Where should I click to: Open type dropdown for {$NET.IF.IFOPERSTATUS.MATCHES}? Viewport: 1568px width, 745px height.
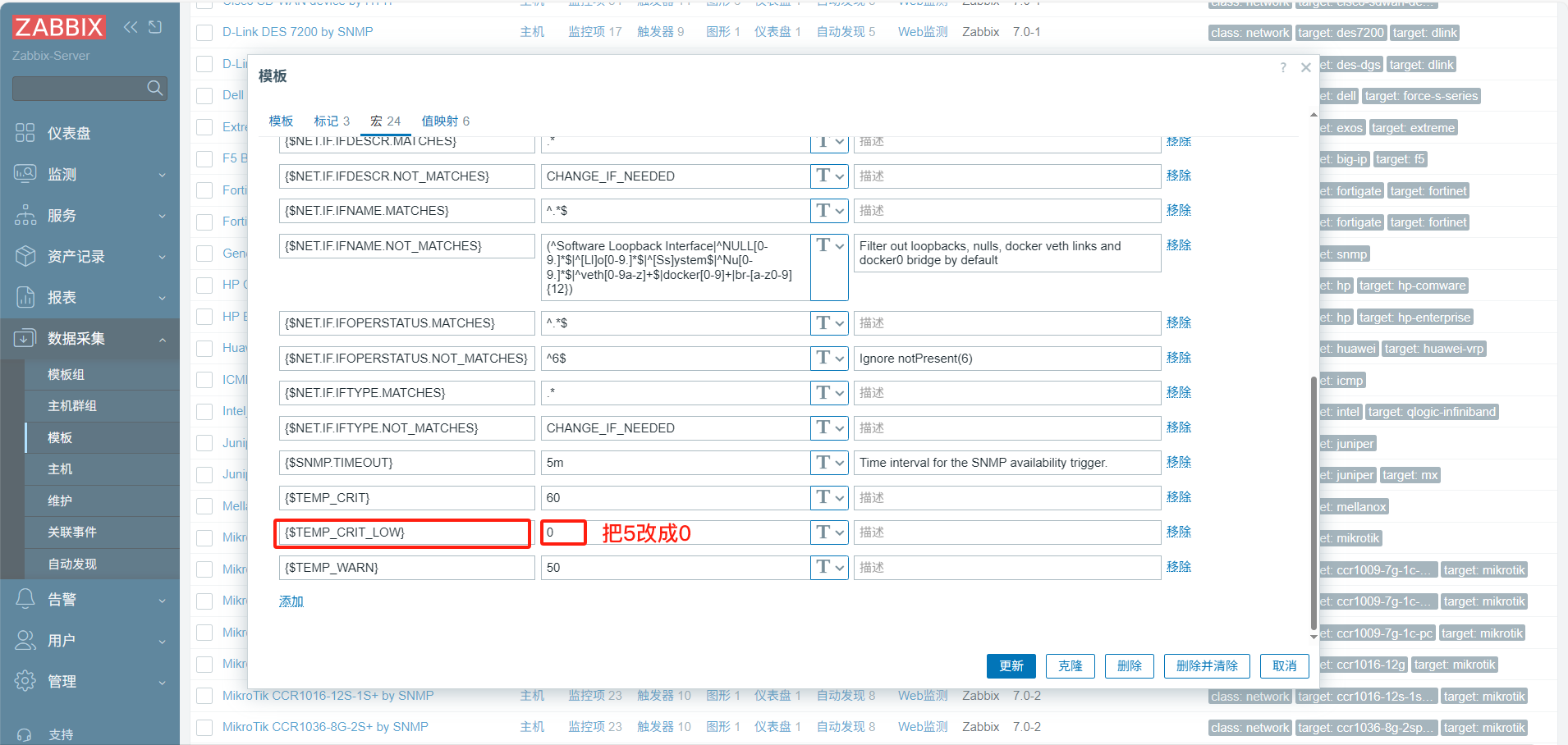pyautogui.click(x=829, y=323)
